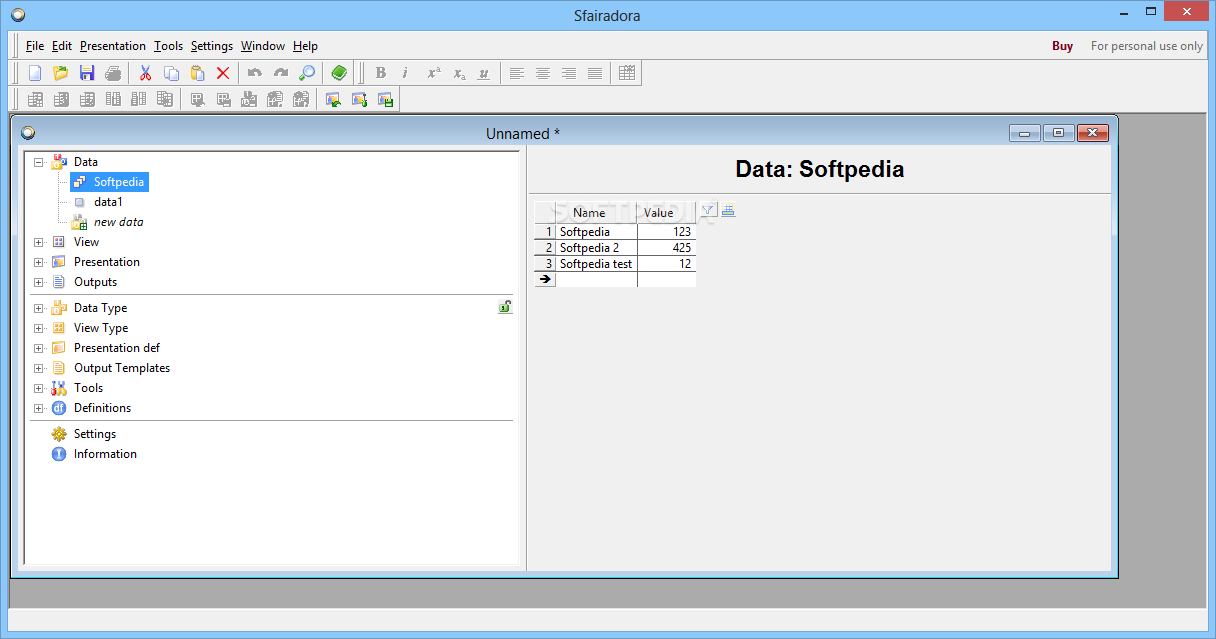This screenshot has width=1216, height=639.
Task: Click the Buy link
Action: click(1062, 46)
